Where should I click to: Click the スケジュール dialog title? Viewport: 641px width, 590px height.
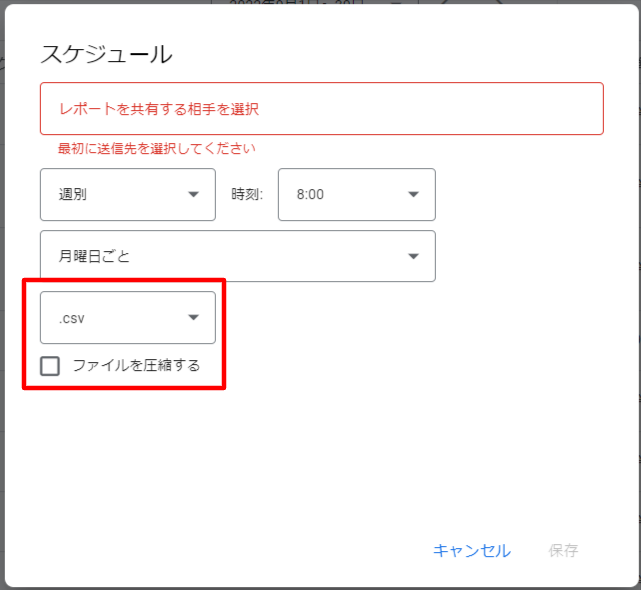coord(106,53)
